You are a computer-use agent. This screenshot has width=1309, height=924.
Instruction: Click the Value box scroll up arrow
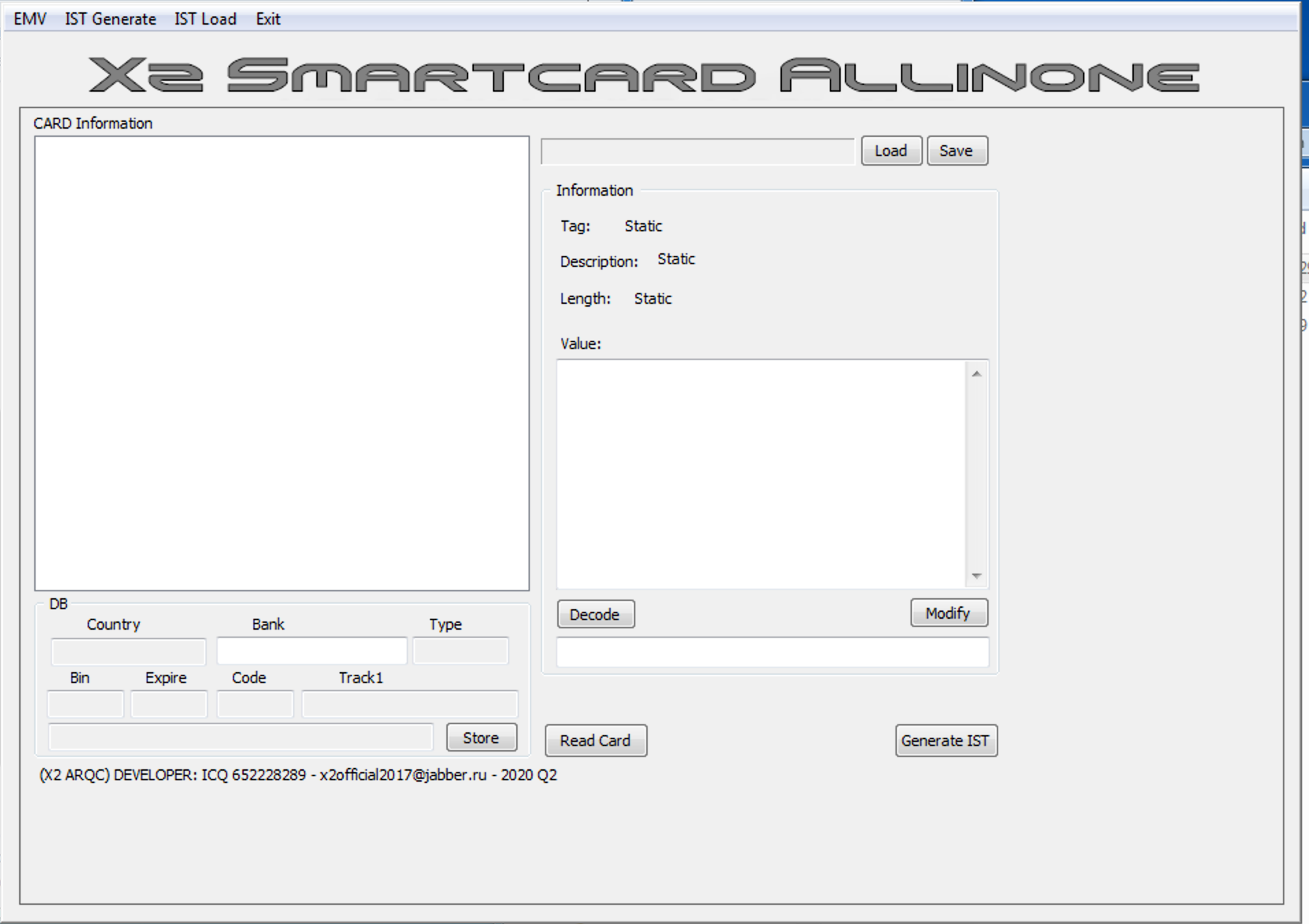976,374
